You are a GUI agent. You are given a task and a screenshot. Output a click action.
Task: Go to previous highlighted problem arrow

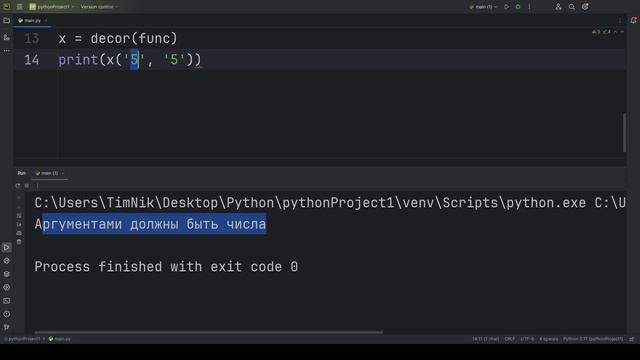pyautogui.click(x=616, y=31)
